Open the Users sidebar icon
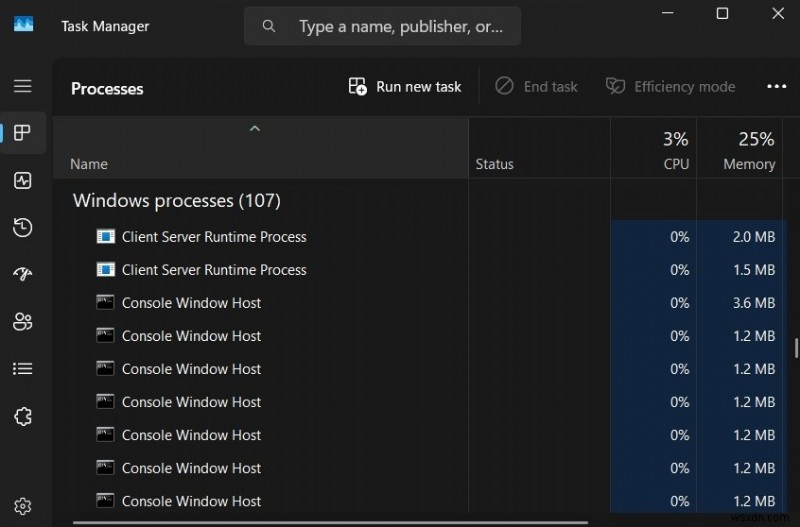Image resolution: width=800 pixels, height=527 pixels. coord(22,321)
